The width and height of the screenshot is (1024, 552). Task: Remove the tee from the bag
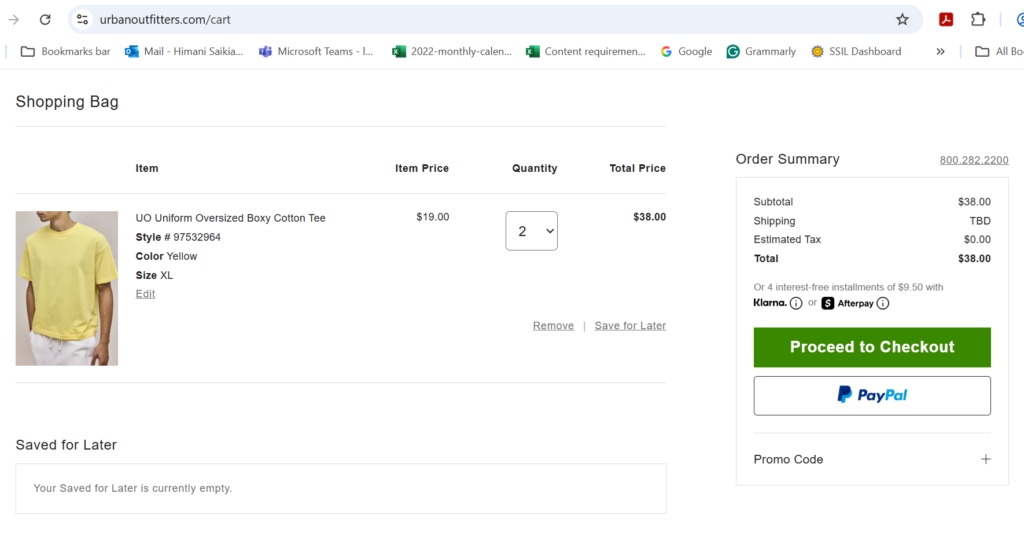point(553,326)
